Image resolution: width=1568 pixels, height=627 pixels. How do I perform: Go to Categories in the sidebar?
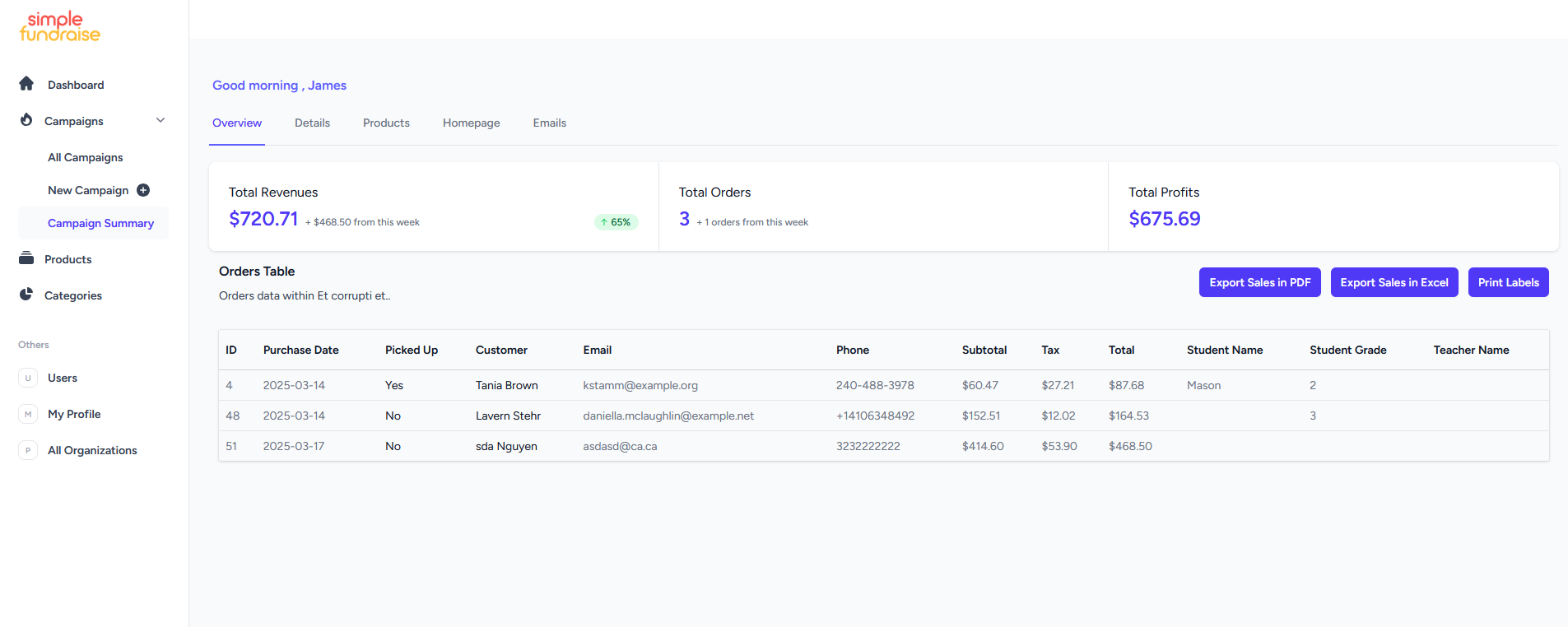coord(73,295)
